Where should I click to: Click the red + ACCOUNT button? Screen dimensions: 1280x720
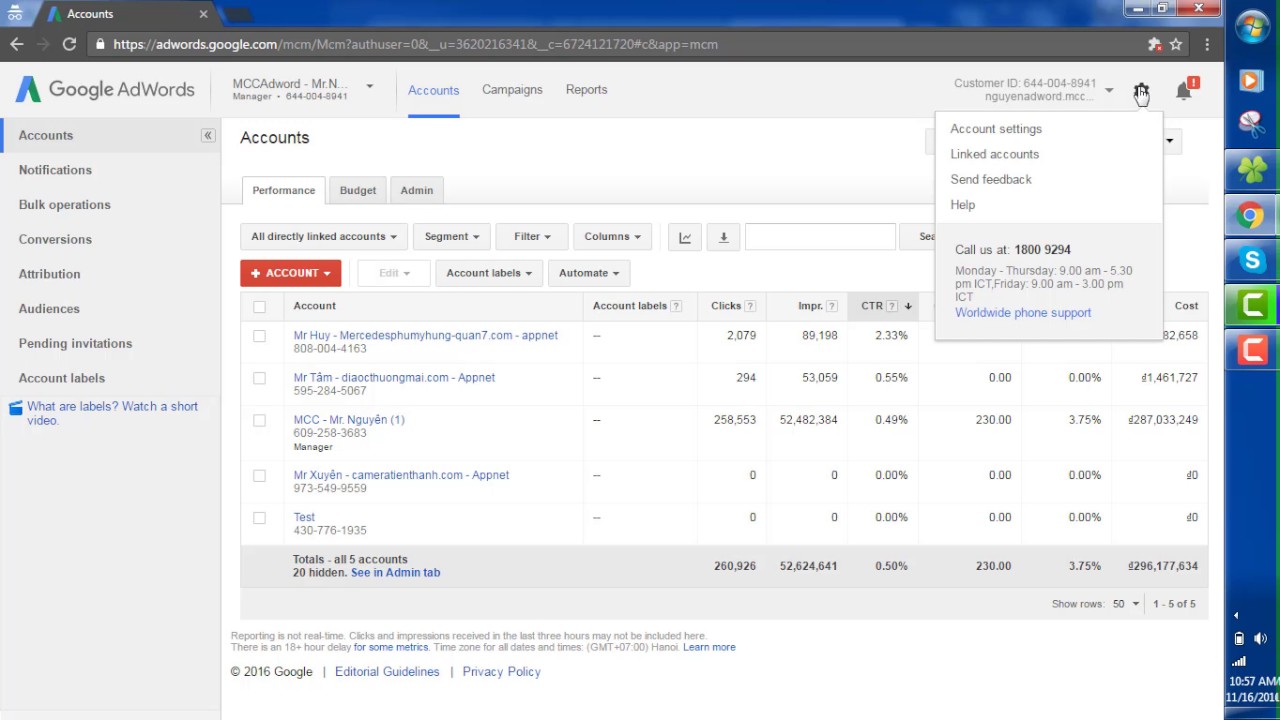pyautogui.click(x=291, y=273)
